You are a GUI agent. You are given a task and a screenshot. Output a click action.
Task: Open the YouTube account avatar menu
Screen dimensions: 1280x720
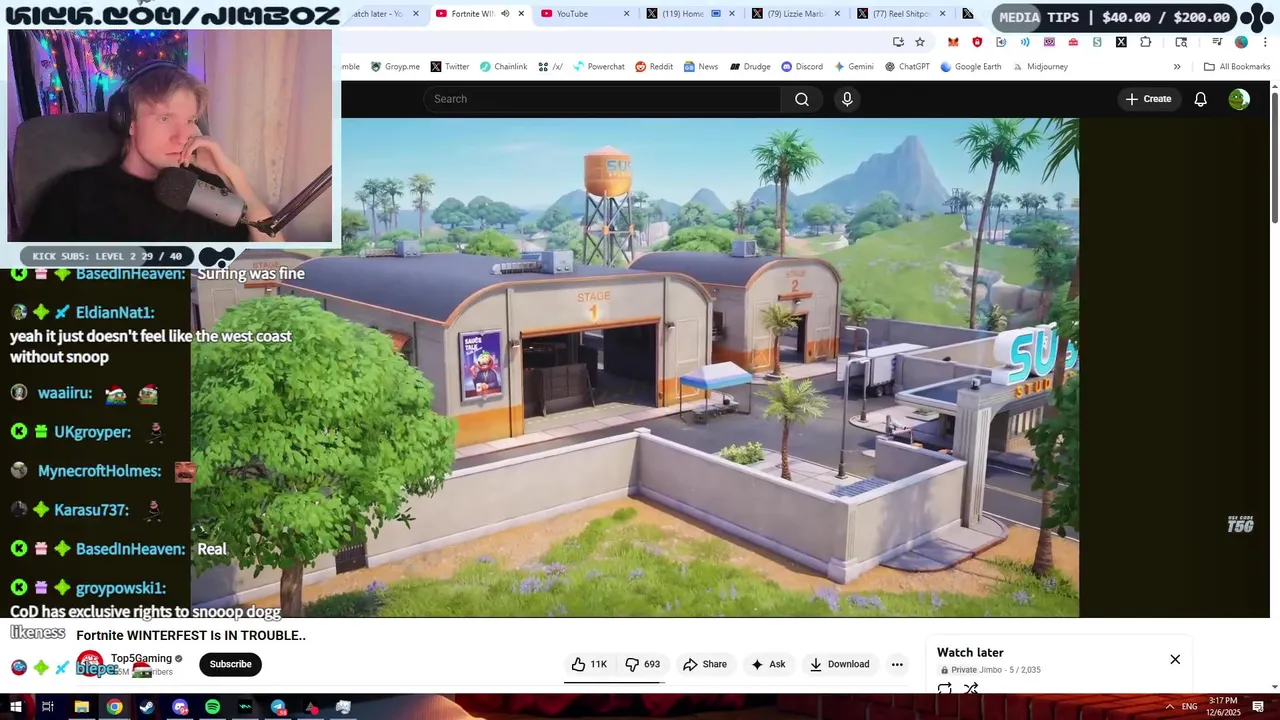(x=1239, y=99)
